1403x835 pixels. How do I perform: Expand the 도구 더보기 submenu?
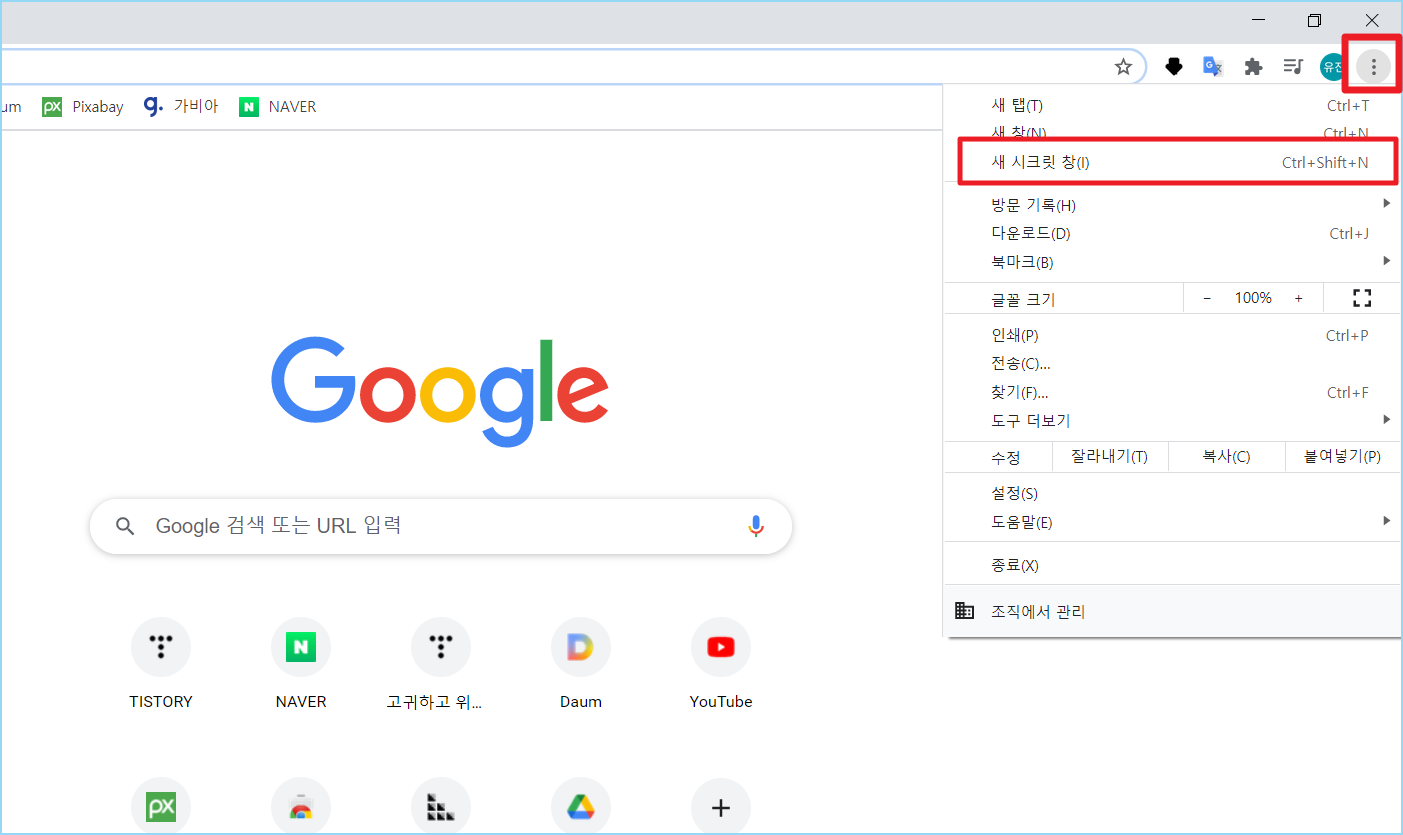pos(1172,420)
